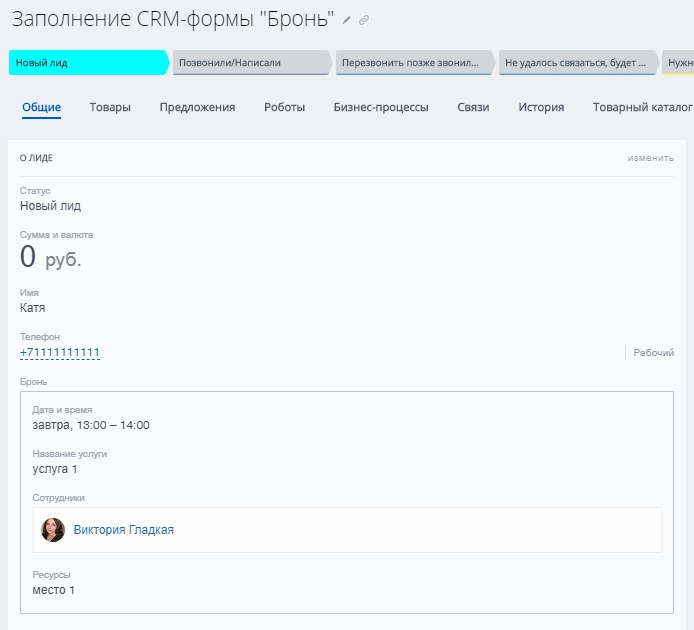Click resource value "место 1"
Screen dimensions: 694x630
[54, 590]
